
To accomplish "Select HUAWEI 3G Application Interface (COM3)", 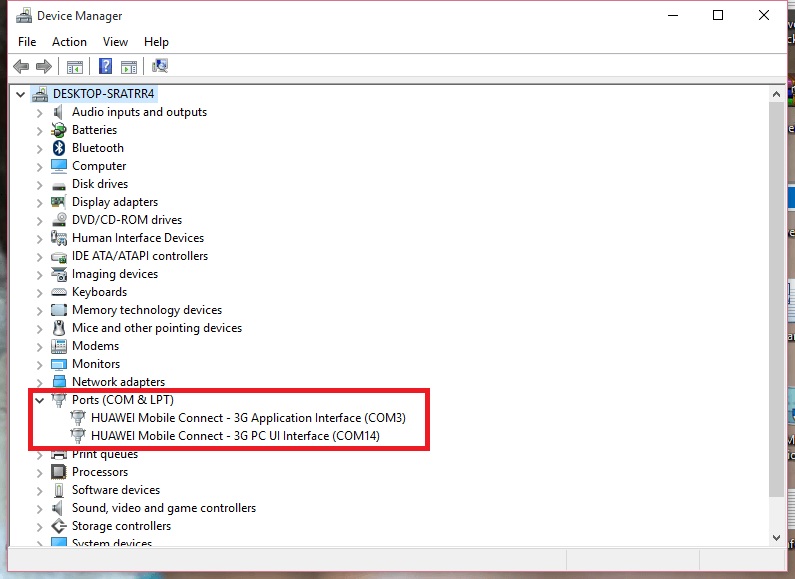I will pos(247,418).
